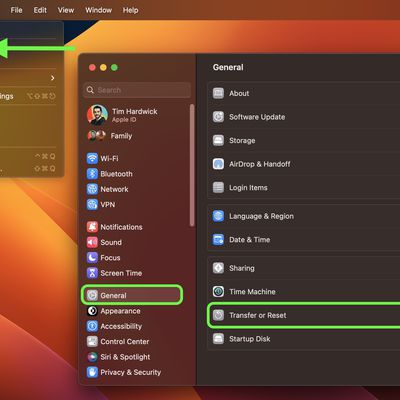This screenshot has height=400, width=400.
Task: Click the Accessibility icon in sidebar
Action: click(92, 326)
